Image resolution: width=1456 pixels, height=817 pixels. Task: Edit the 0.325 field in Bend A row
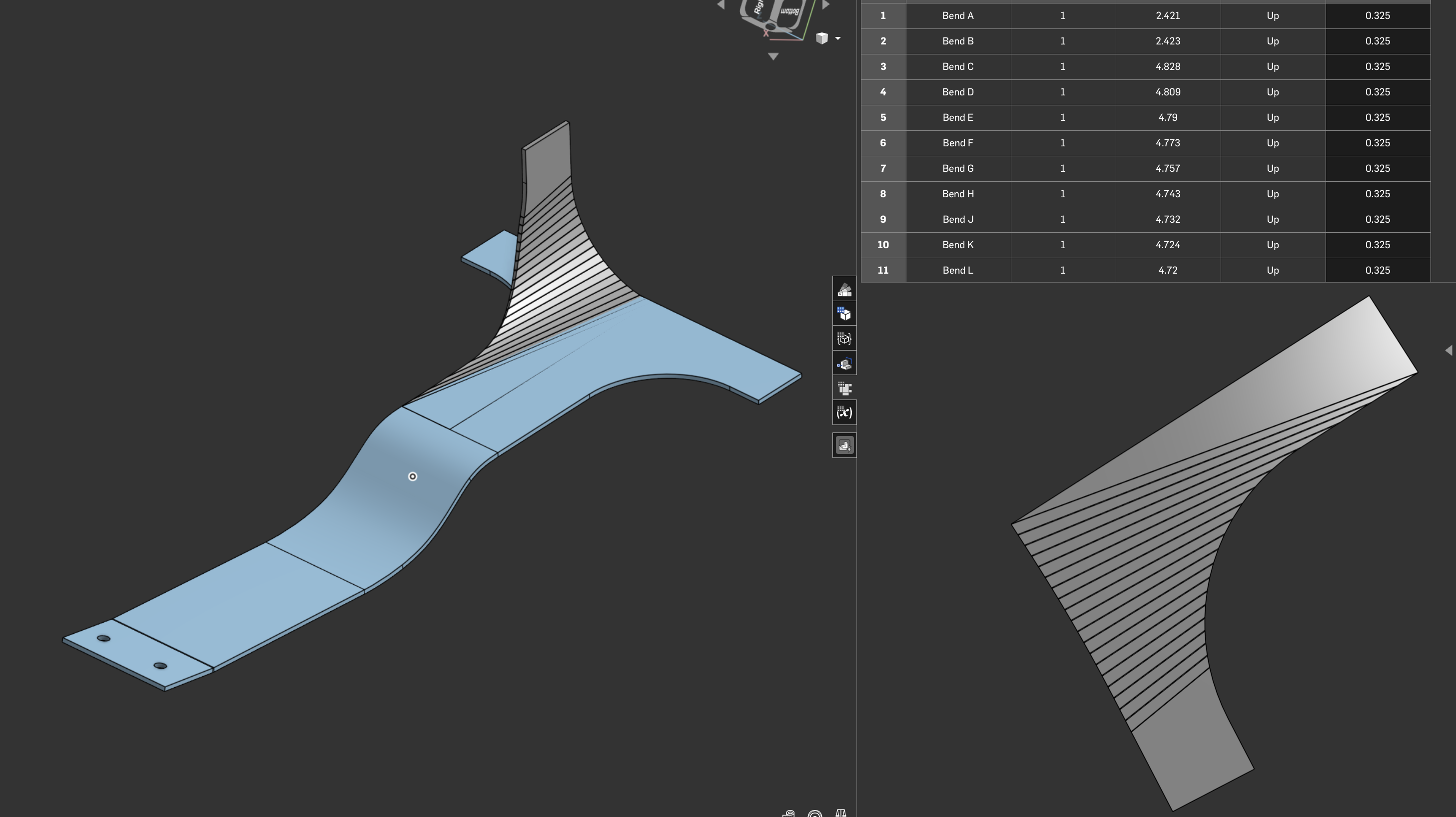(x=1378, y=16)
